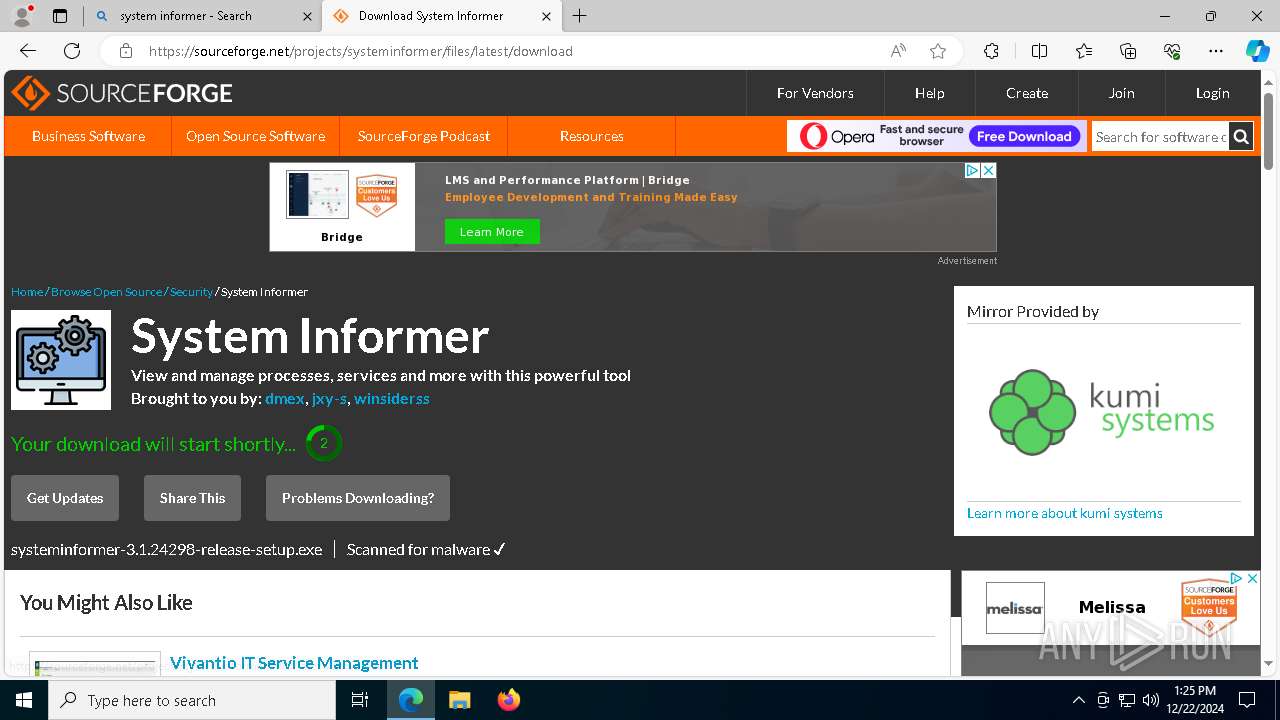Open Microsoft Edge from taskbar
Image resolution: width=1280 pixels, height=720 pixels.
[411, 700]
